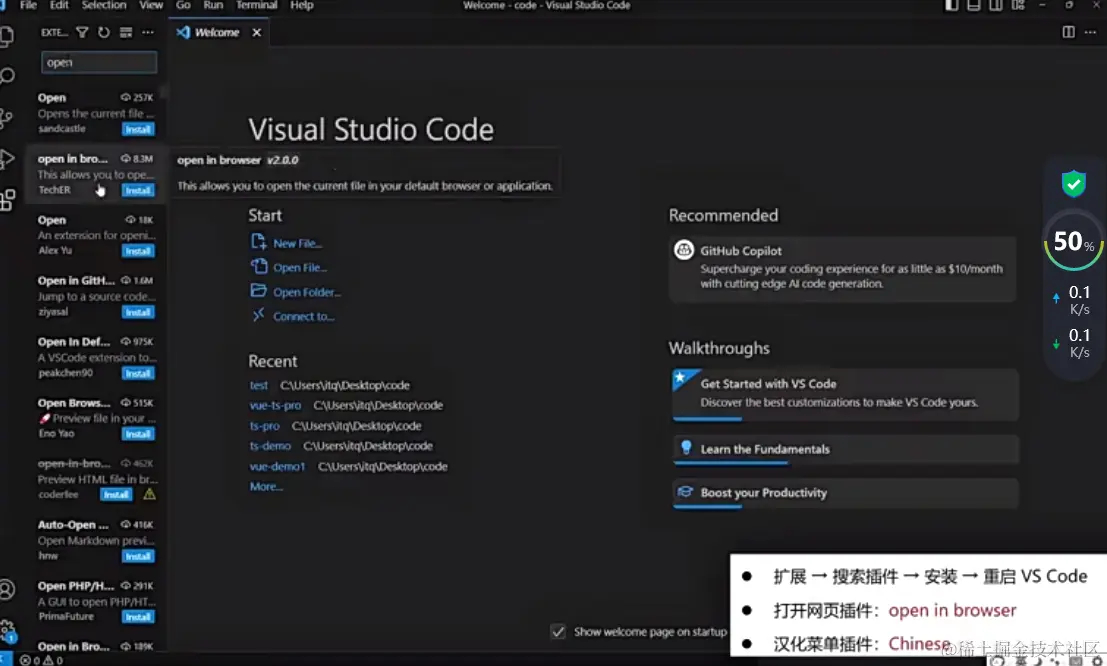Open the Go menu
The height and width of the screenshot is (666, 1107).
184,5
